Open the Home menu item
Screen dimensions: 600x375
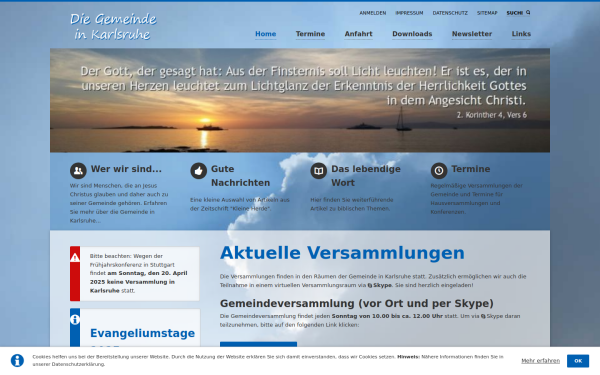(266, 34)
